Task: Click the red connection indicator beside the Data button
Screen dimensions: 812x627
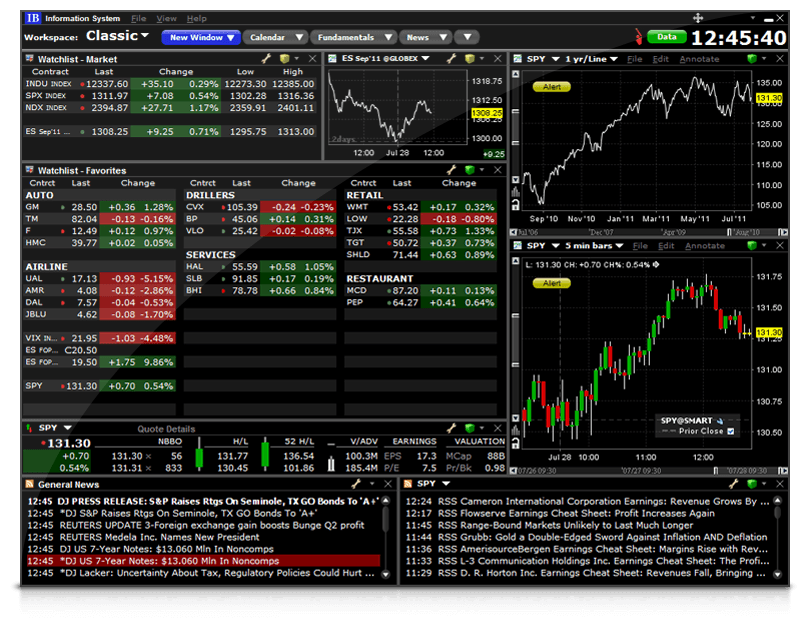Action: pyautogui.click(x=640, y=34)
